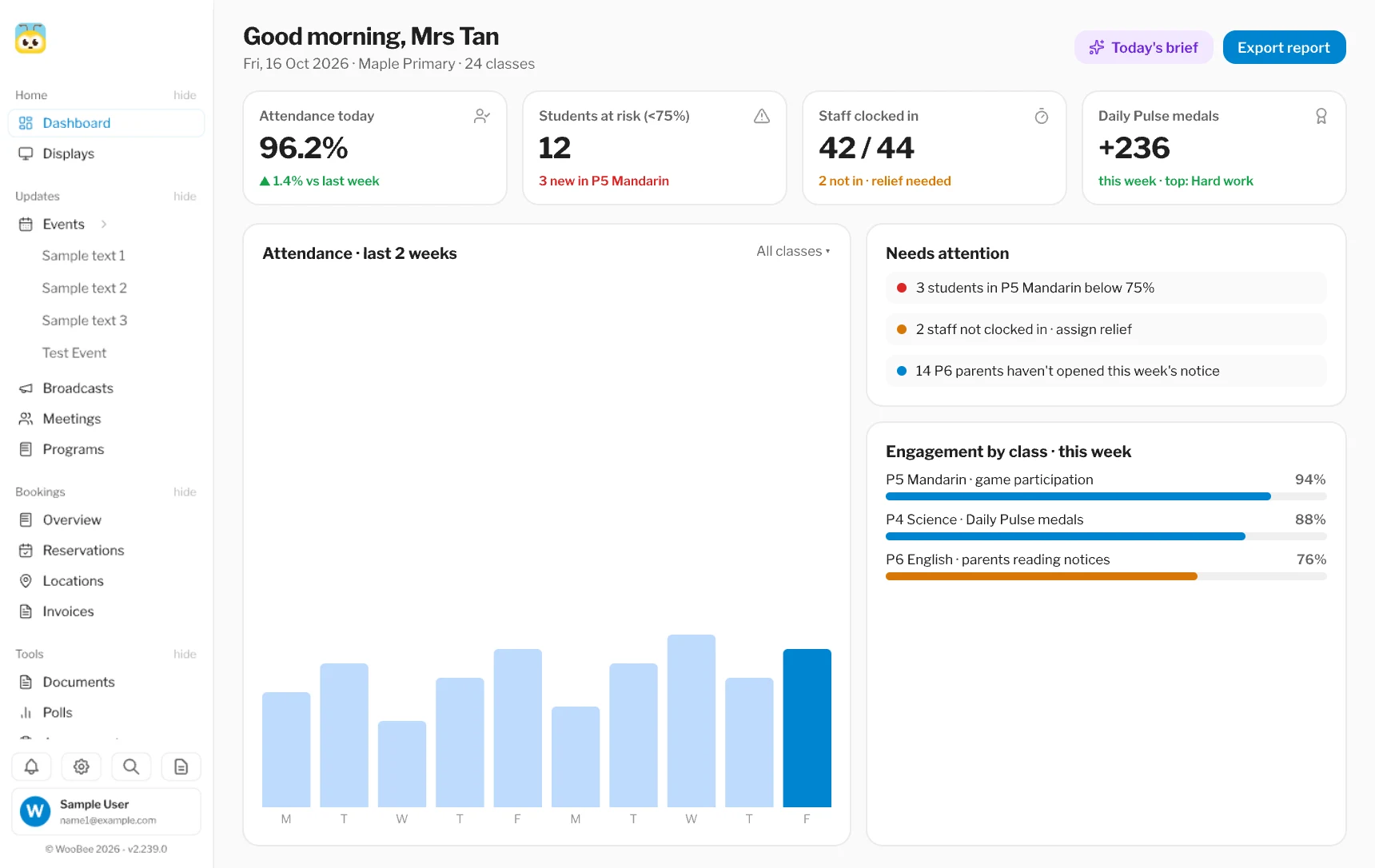The width and height of the screenshot is (1375, 868).
Task: Hide the Home sidebar section
Action: pyautogui.click(x=185, y=95)
